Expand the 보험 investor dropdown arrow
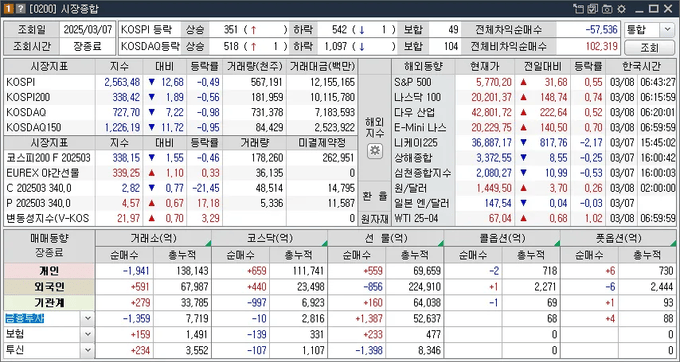The height and width of the screenshot is (362, 680). pyautogui.click(x=88, y=334)
